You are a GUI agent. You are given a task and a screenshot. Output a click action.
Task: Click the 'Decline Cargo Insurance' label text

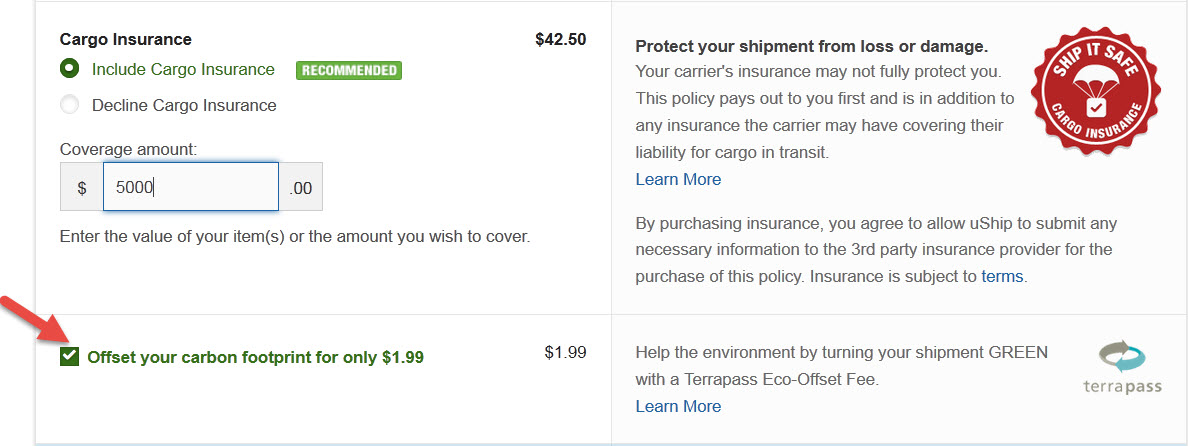click(x=184, y=105)
